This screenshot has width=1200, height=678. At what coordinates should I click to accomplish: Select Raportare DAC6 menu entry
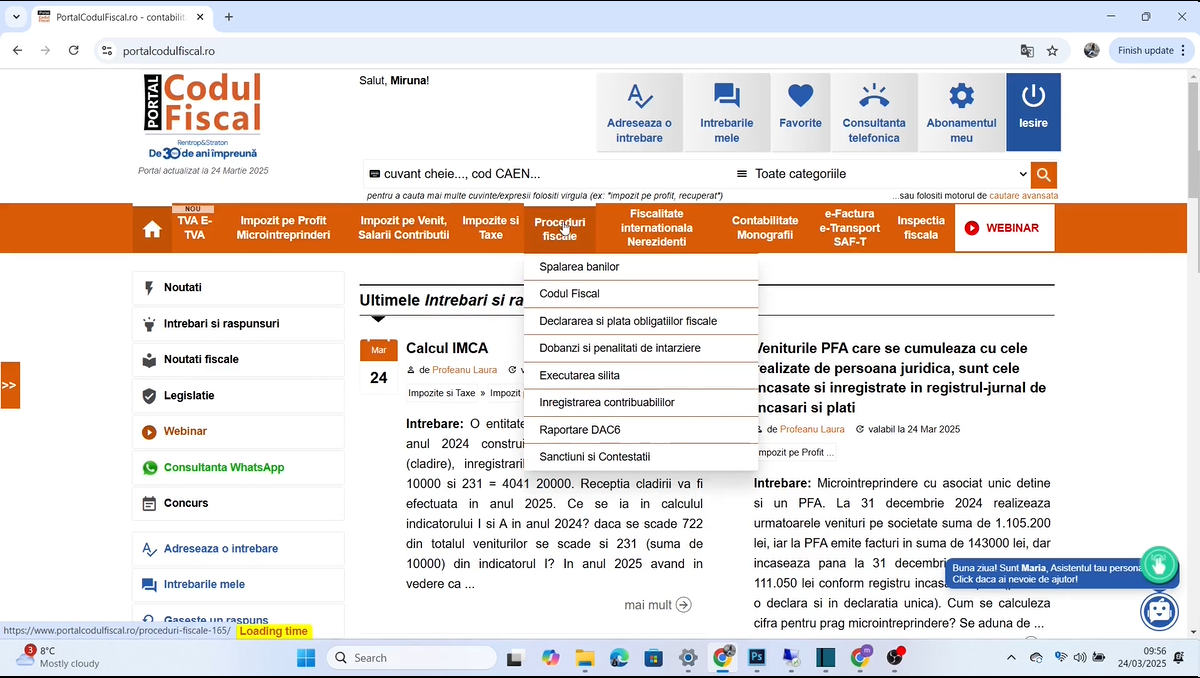[641, 430]
